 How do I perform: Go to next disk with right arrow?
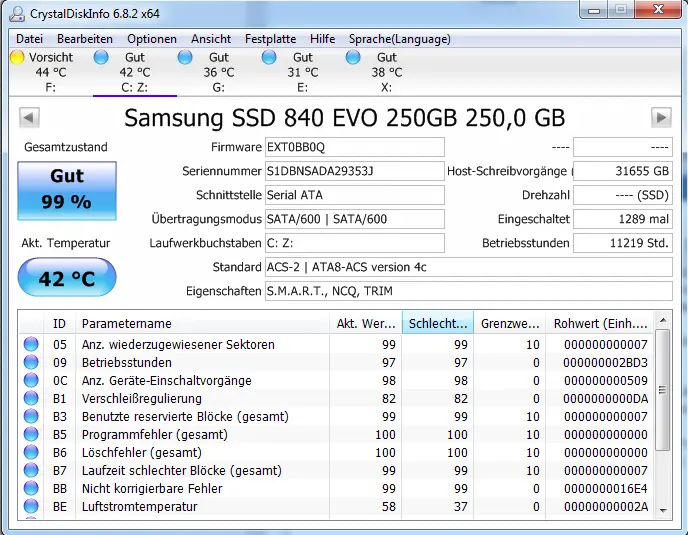coord(661,118)
